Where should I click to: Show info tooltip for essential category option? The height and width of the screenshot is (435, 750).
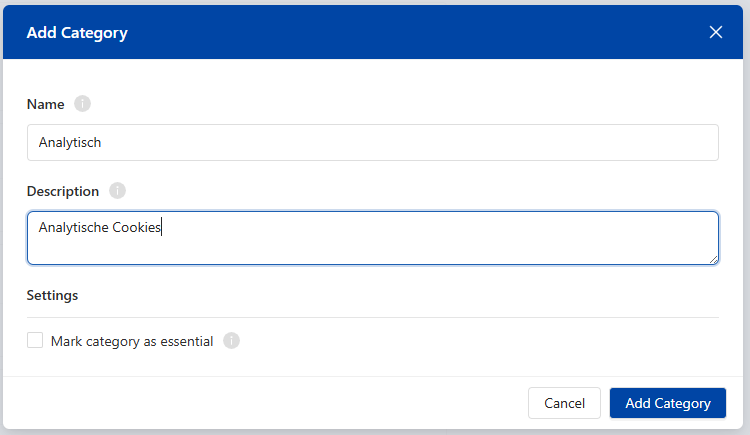coord(231,341)
